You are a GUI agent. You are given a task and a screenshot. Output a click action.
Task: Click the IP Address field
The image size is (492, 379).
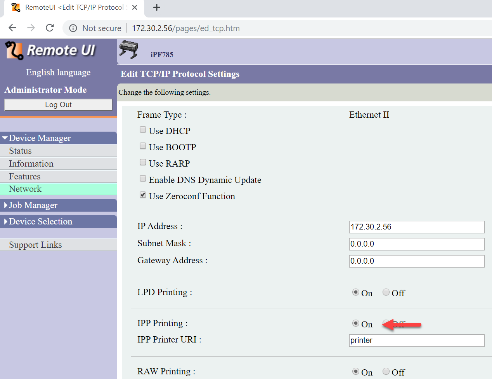[417, 227]
